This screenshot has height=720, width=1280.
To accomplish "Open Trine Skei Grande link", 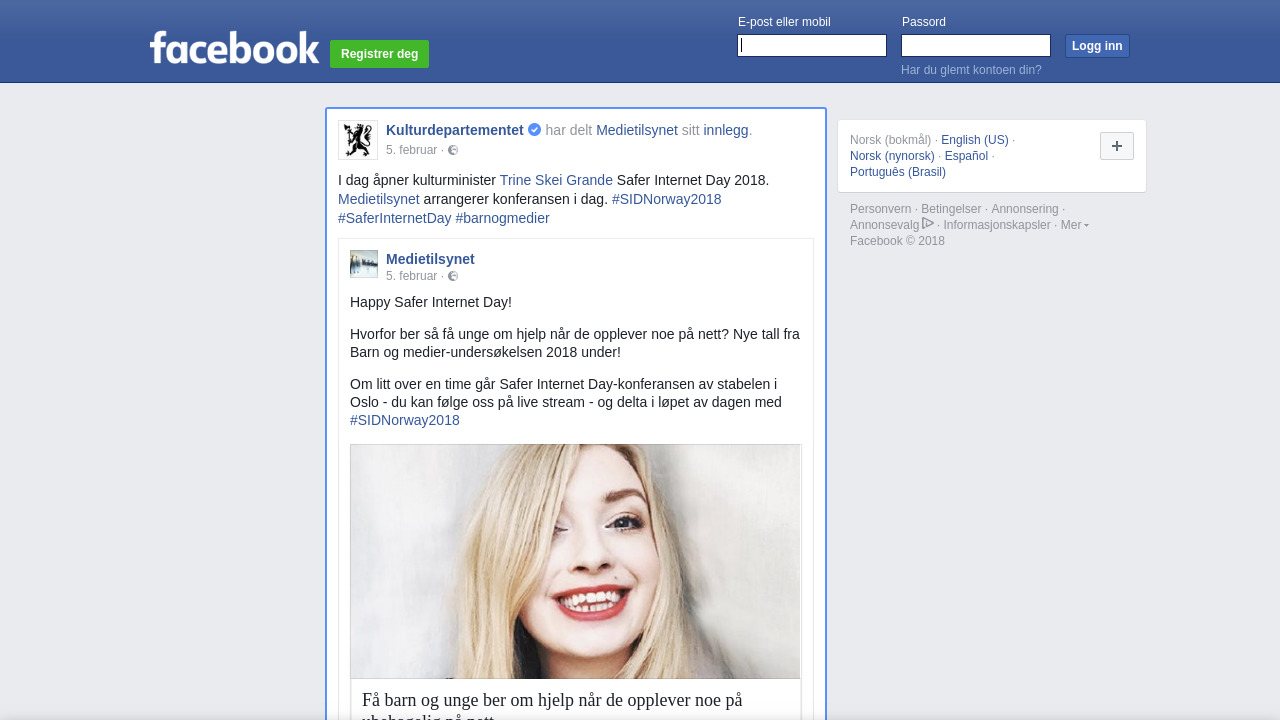I will coord(556,180).
